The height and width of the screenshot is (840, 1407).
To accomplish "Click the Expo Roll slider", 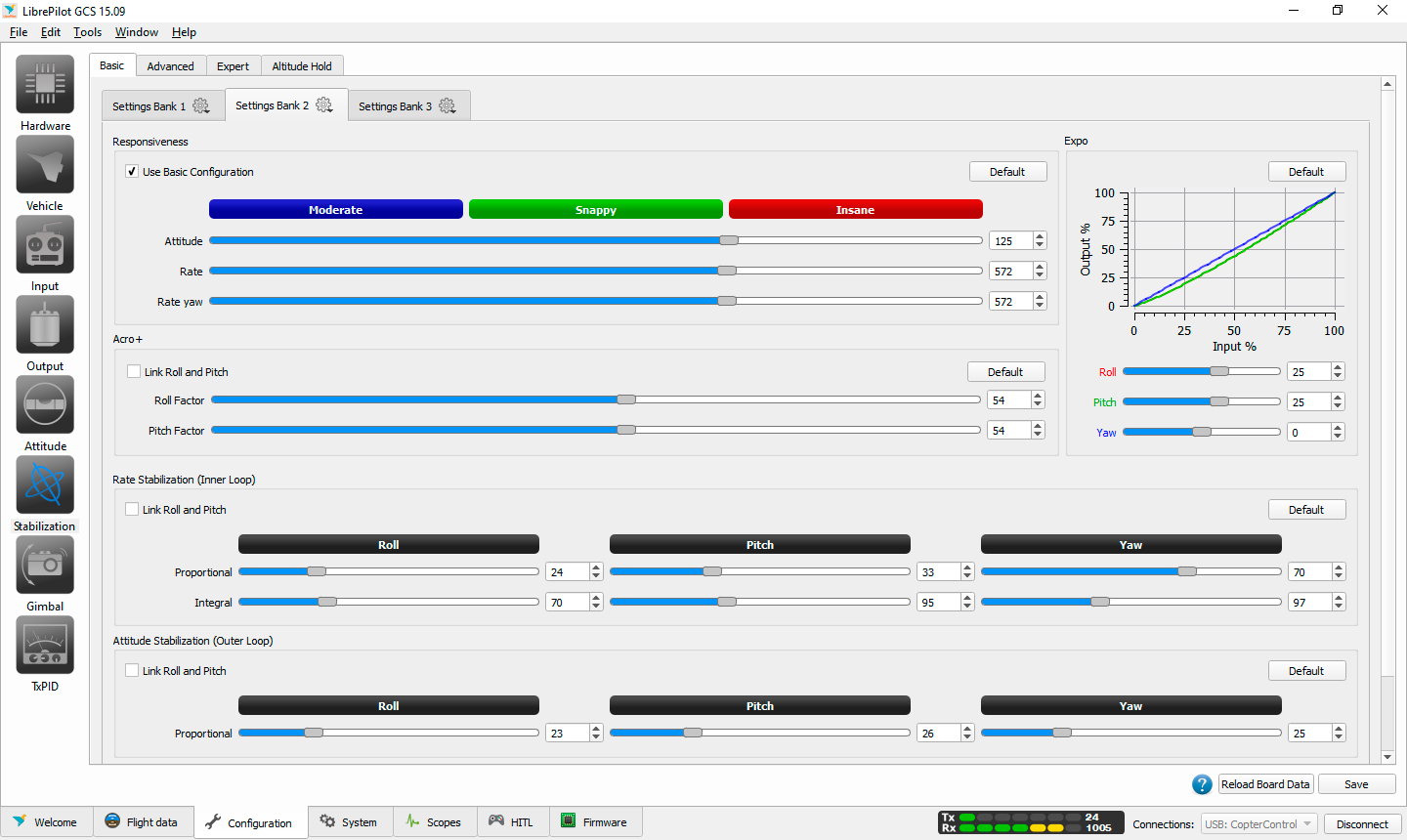I will pos(1202,371).
